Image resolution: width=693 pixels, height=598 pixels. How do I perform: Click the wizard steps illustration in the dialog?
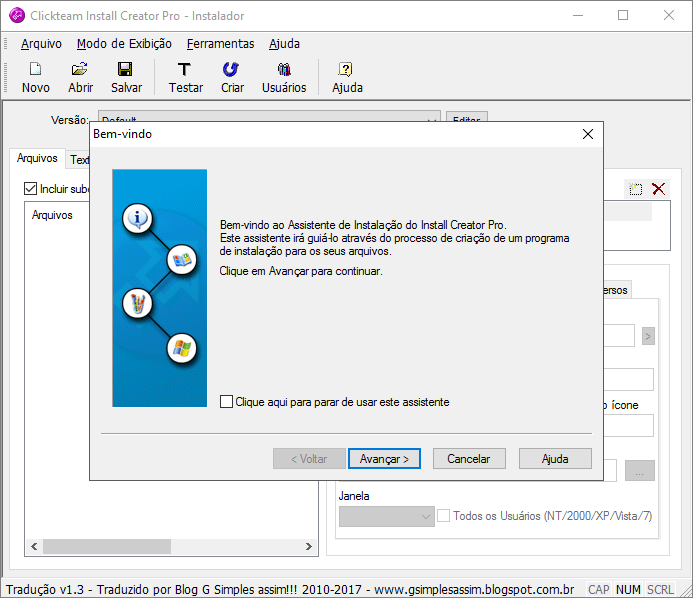click(x=159, y=288)
